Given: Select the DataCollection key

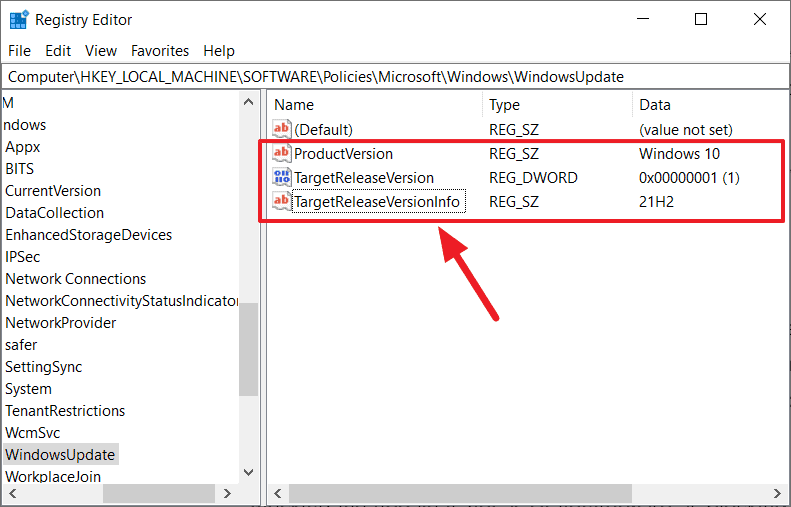Looking at the screenshot, I should tap(54, 213).
